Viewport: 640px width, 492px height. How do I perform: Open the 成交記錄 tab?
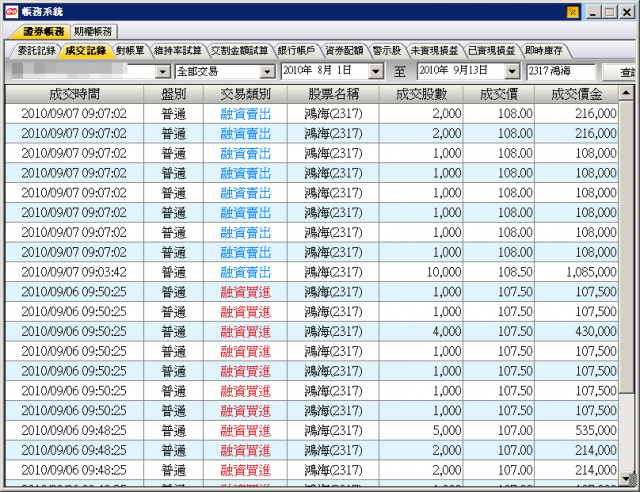click(x=86, y=51)
